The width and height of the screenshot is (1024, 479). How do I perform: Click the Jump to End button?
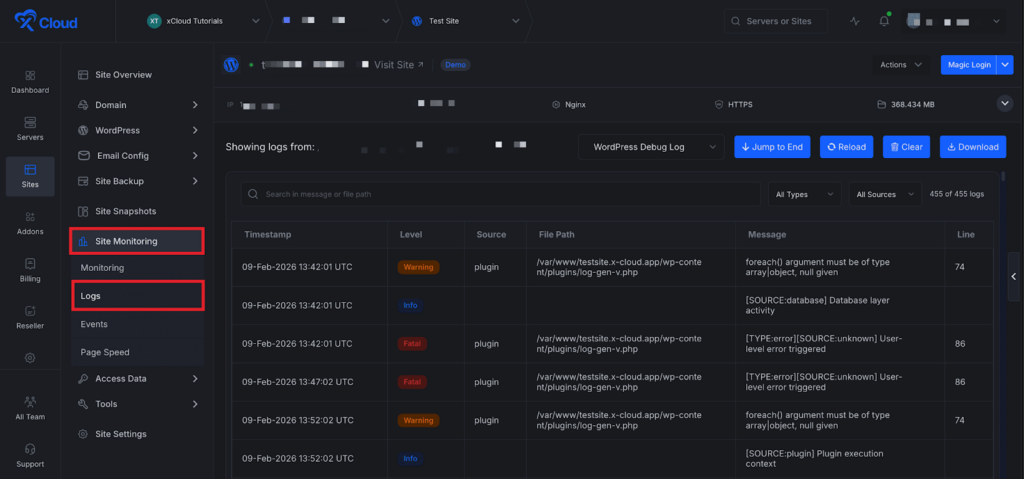tap(772, 147)
